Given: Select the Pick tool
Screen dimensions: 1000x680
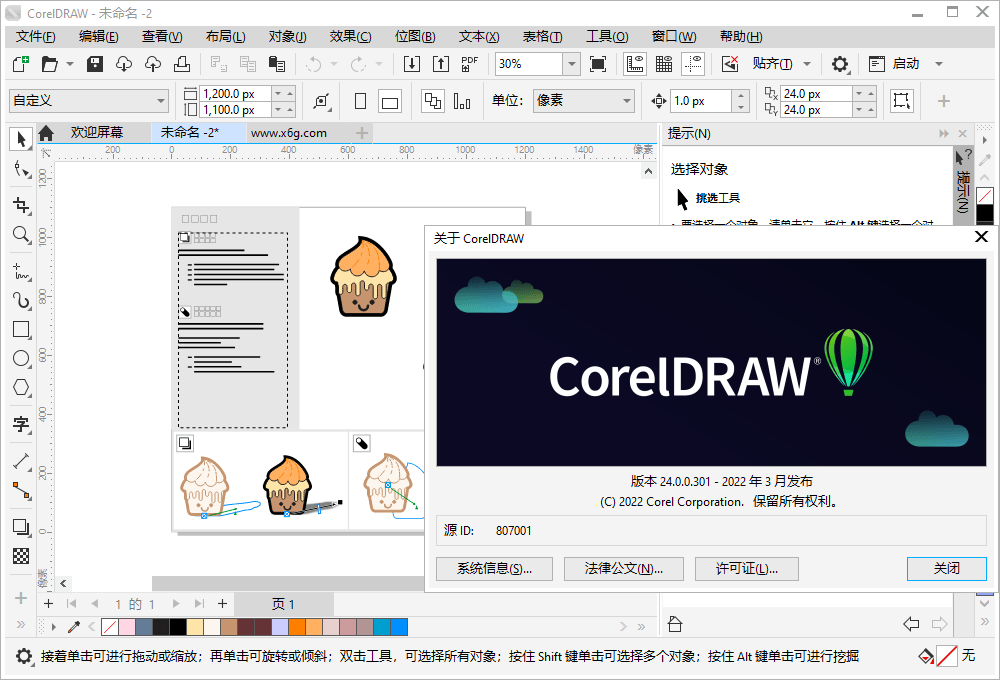Looking at the screenshot, I should (21, 139).
